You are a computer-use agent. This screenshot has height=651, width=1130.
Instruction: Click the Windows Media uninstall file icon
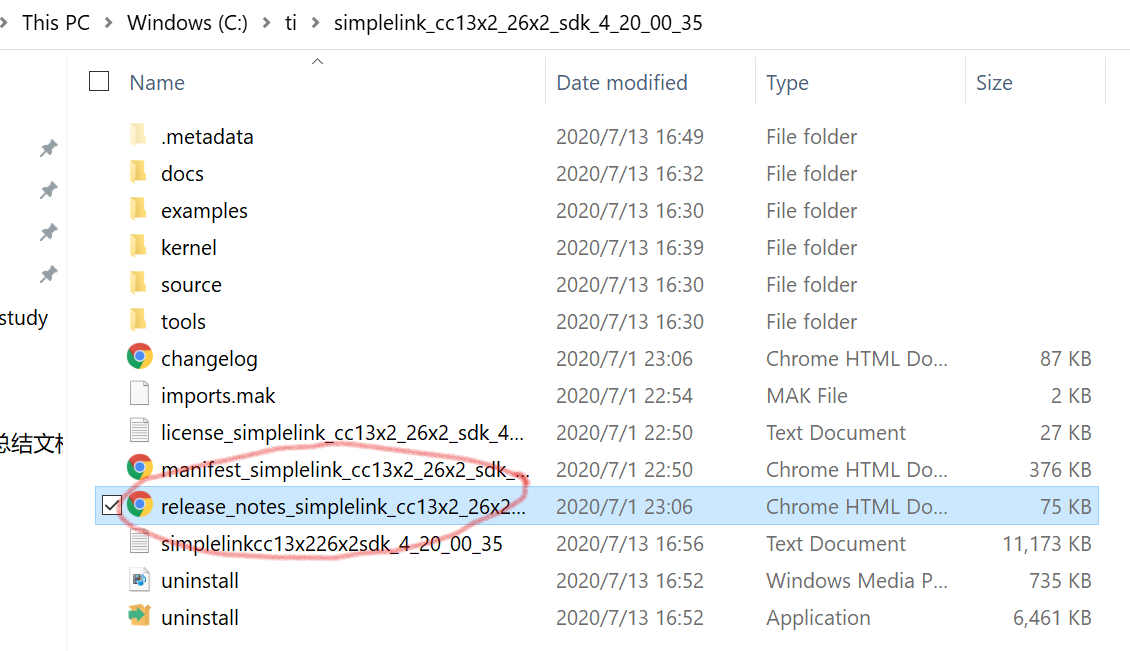139,579
